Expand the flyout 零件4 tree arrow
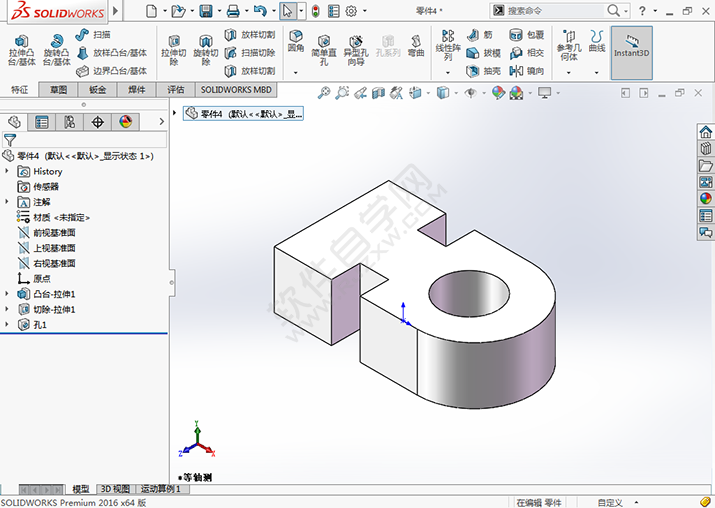Image resolution: width=715 pixels, height=508 pixels. (x=175, y=113)
